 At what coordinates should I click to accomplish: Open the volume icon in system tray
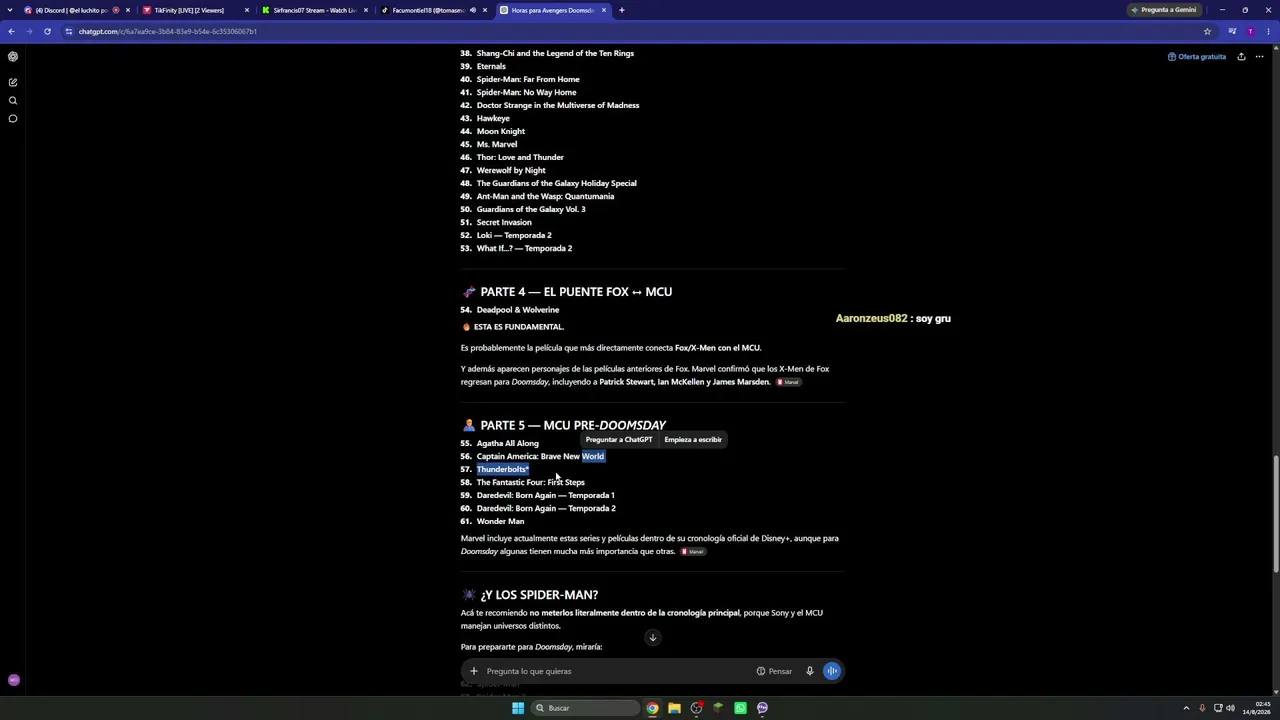(1230, 708)
